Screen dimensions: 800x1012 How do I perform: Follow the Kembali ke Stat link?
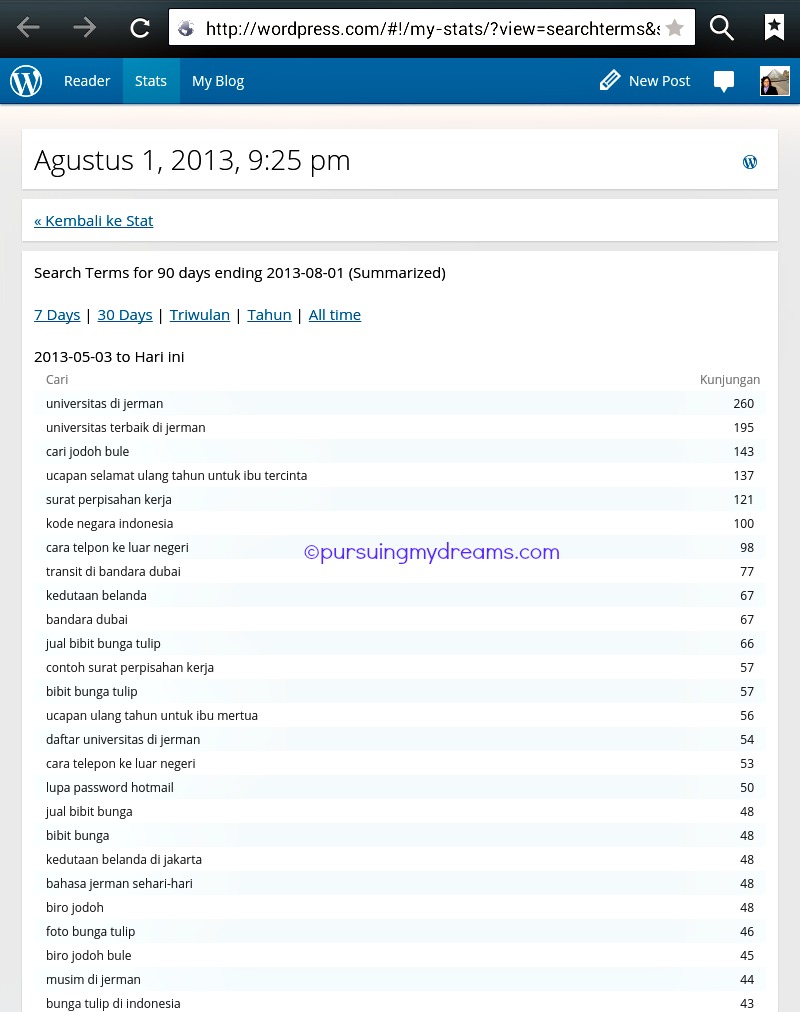coord(94,221)
